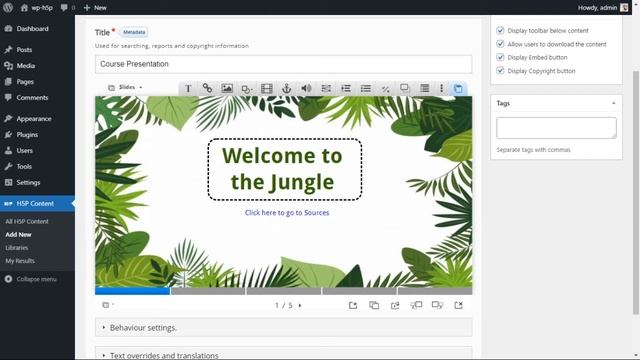Click the clone slide icon

[374, 305]
